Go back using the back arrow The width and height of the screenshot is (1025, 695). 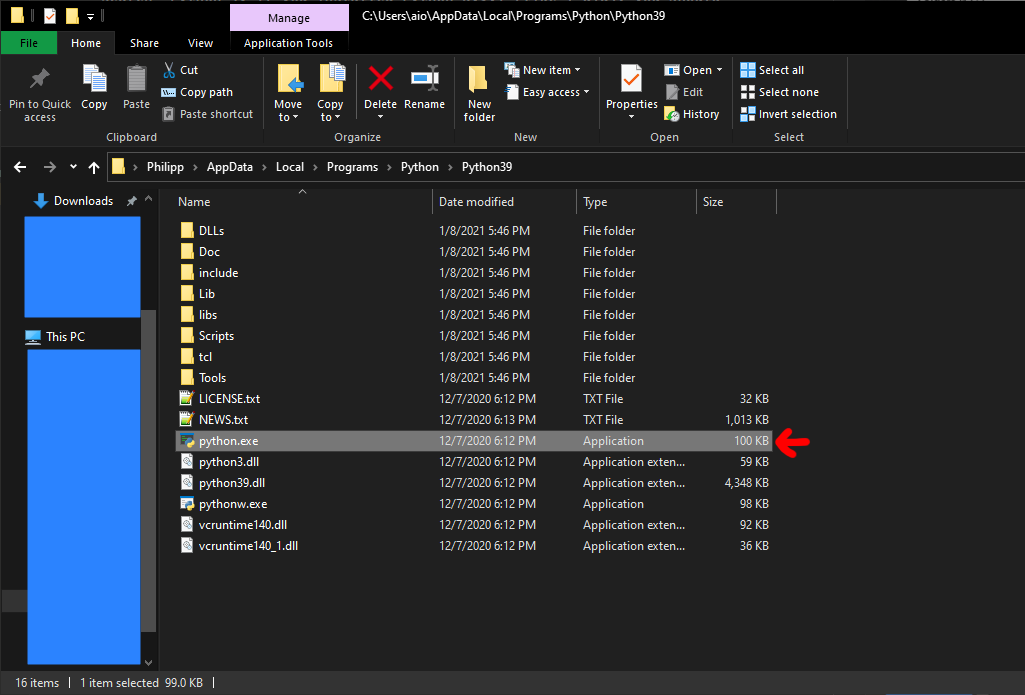[x=20, y=167]
